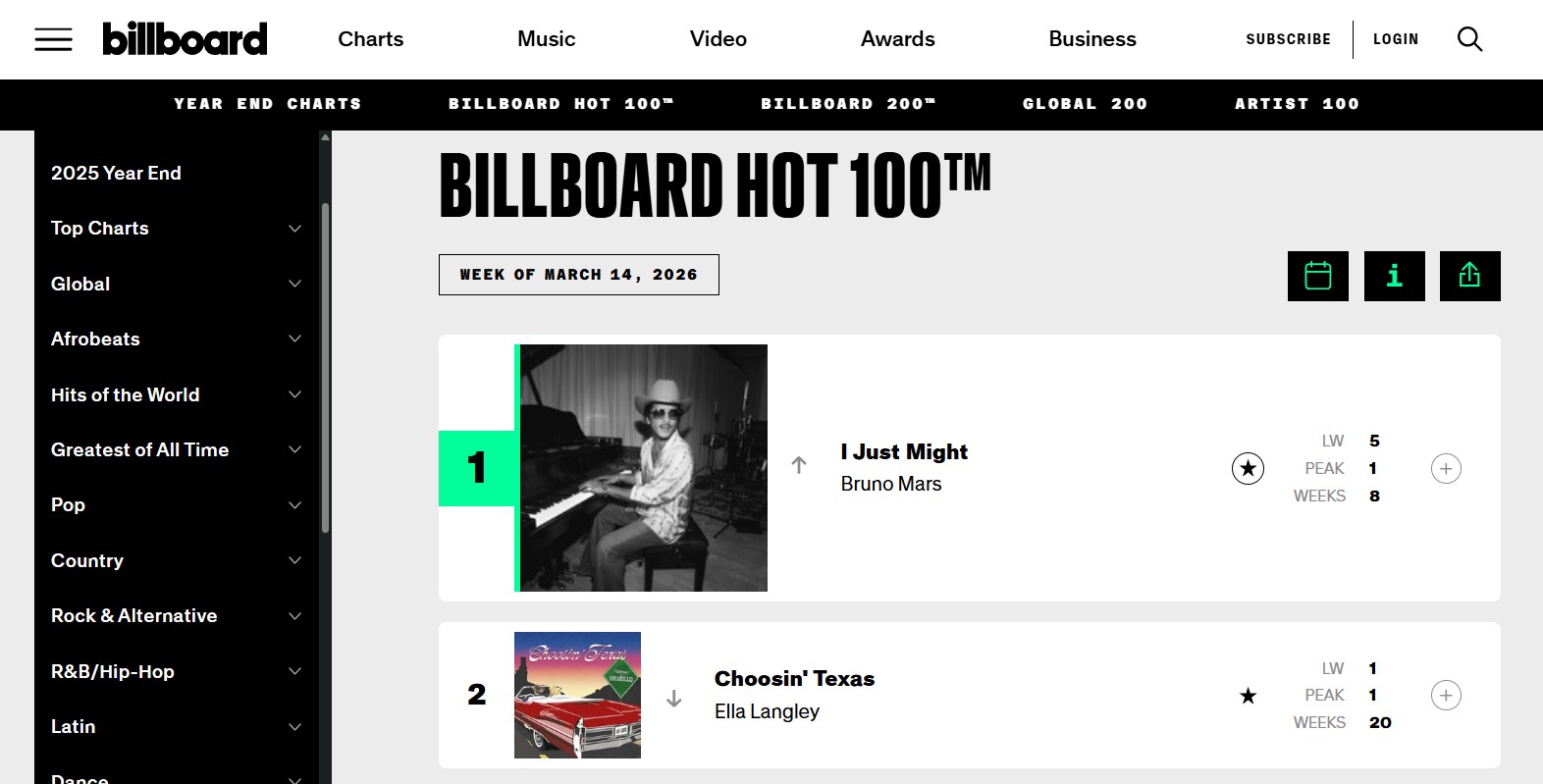Viewport: 1543px width, 784px height.
Task: Open the calendar date picker icon
Action: (1317, 276)
